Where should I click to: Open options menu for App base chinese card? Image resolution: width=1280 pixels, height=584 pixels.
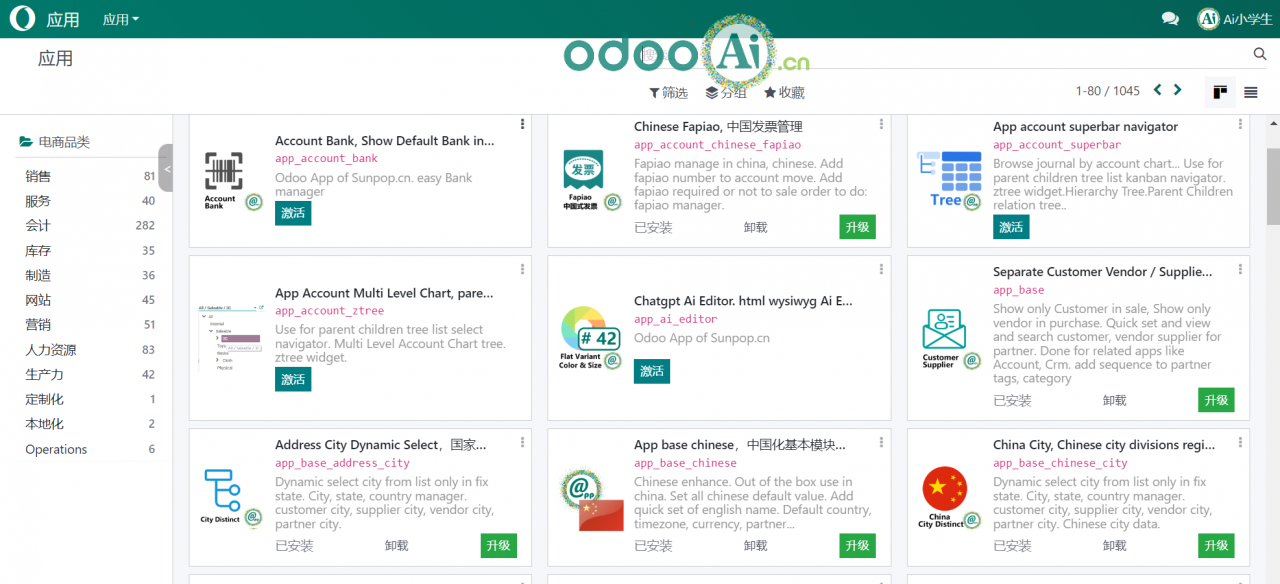point(881,442)
